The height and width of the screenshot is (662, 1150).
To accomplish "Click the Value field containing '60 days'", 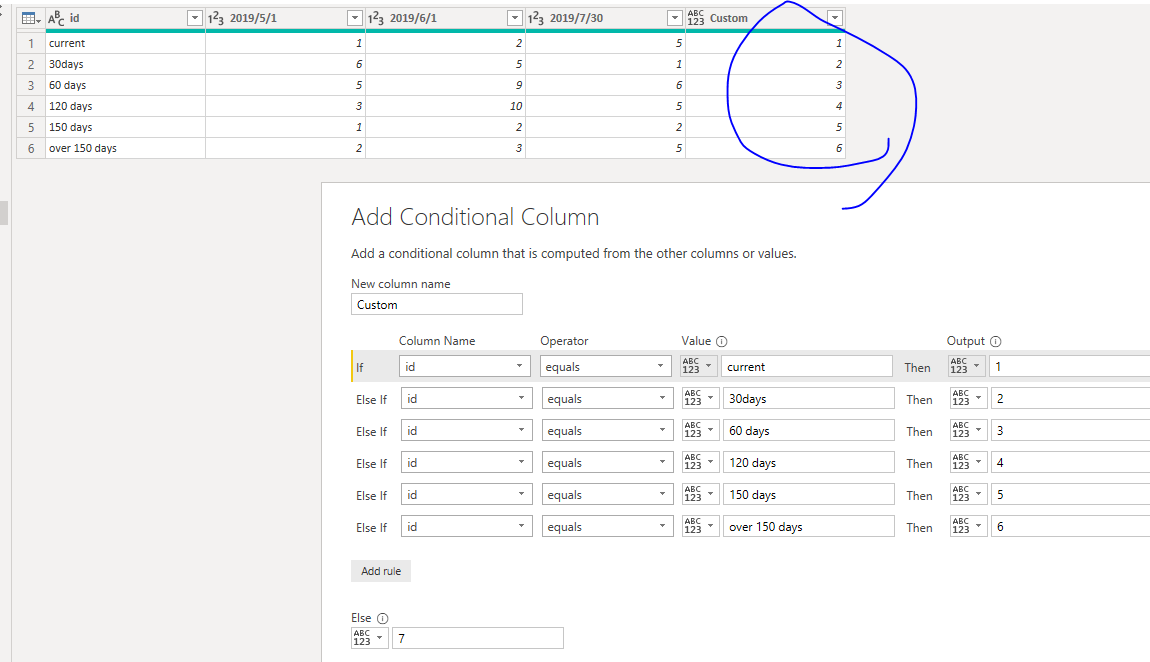I will [808, 431].
